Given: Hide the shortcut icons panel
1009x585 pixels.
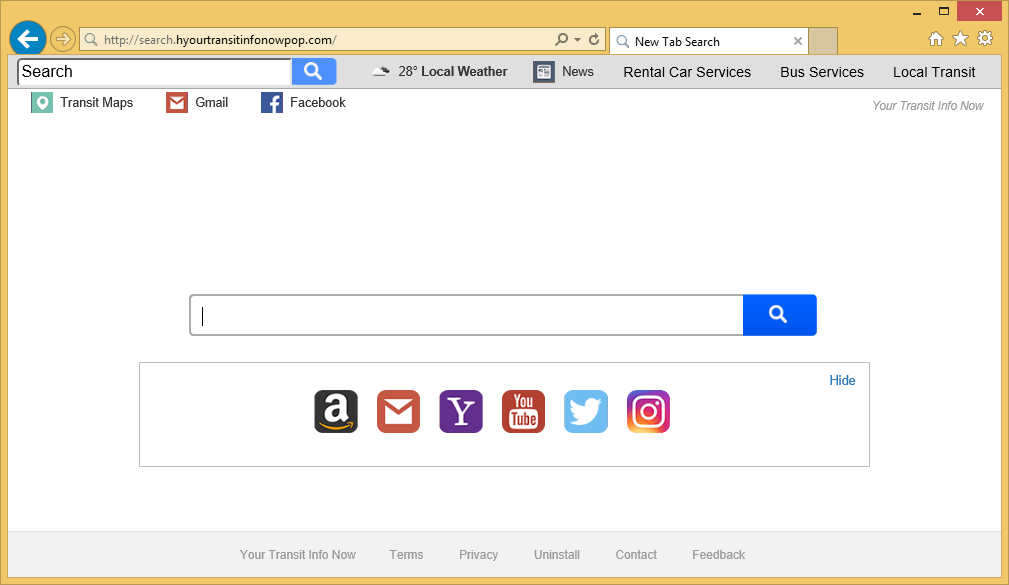Looking at the screenshot, I should pyautogui.click(x=842, y=380).
